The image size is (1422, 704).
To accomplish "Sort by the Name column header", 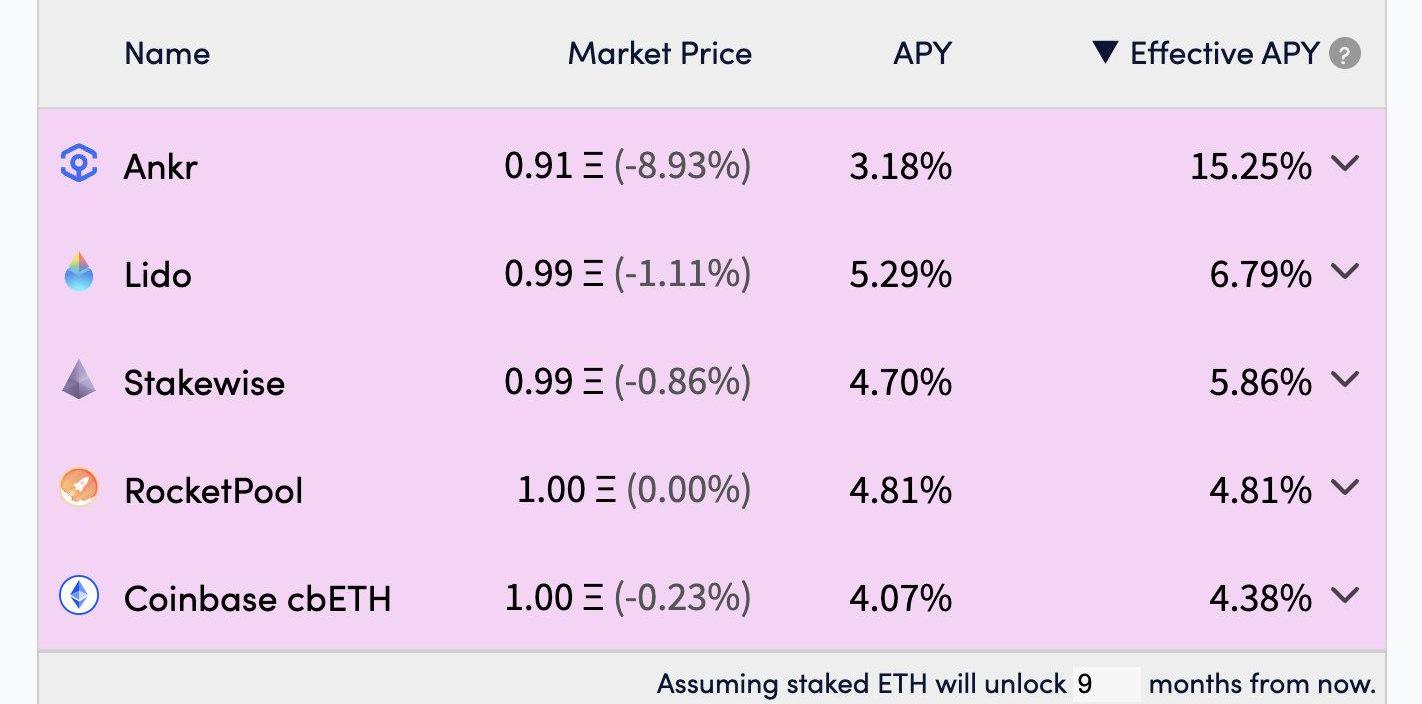I will [167, 53].
